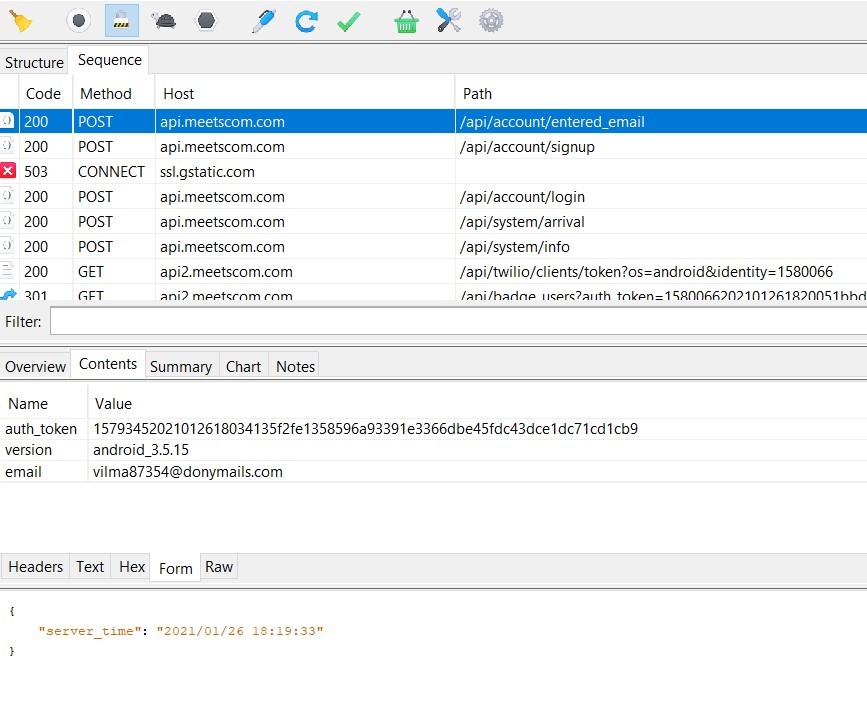Switch to the Headers view tab
Image resolution: width=867 pixels, height=719 pixels.
click(x=35, y=567)
